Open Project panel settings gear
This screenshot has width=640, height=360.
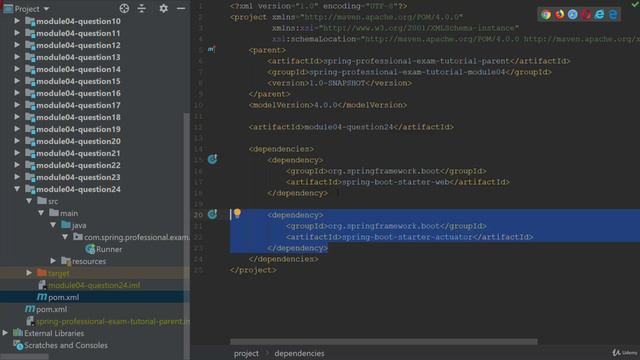coord(163,8)
